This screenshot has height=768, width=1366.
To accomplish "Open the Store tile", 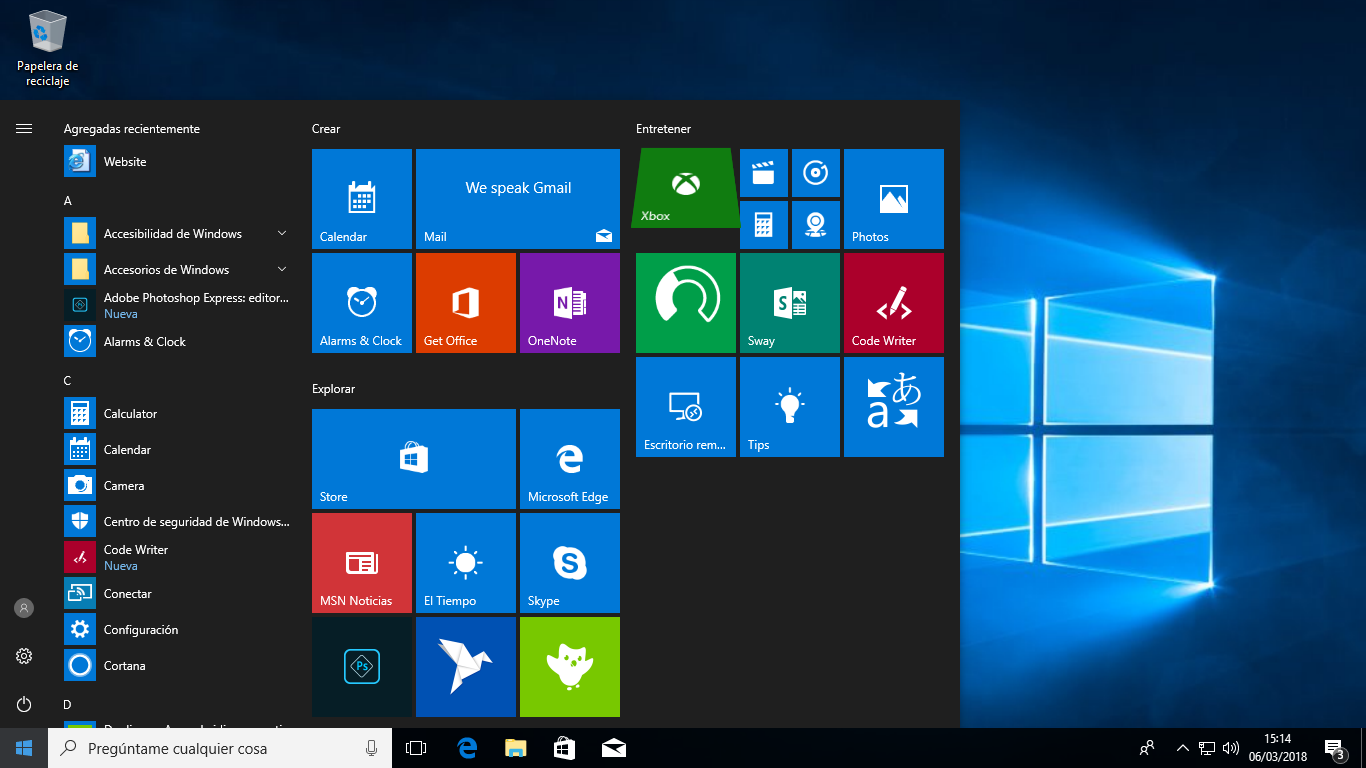I will pyautogui.click(x=414, y=459).
